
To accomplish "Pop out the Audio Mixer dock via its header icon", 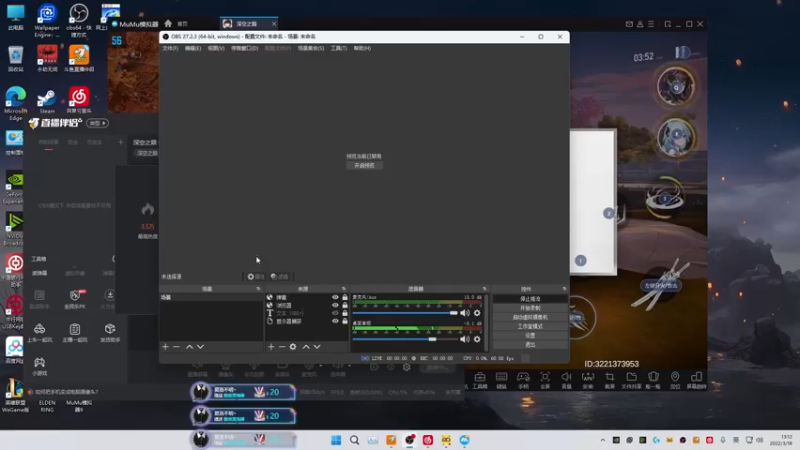I will [x=484, y=289].
